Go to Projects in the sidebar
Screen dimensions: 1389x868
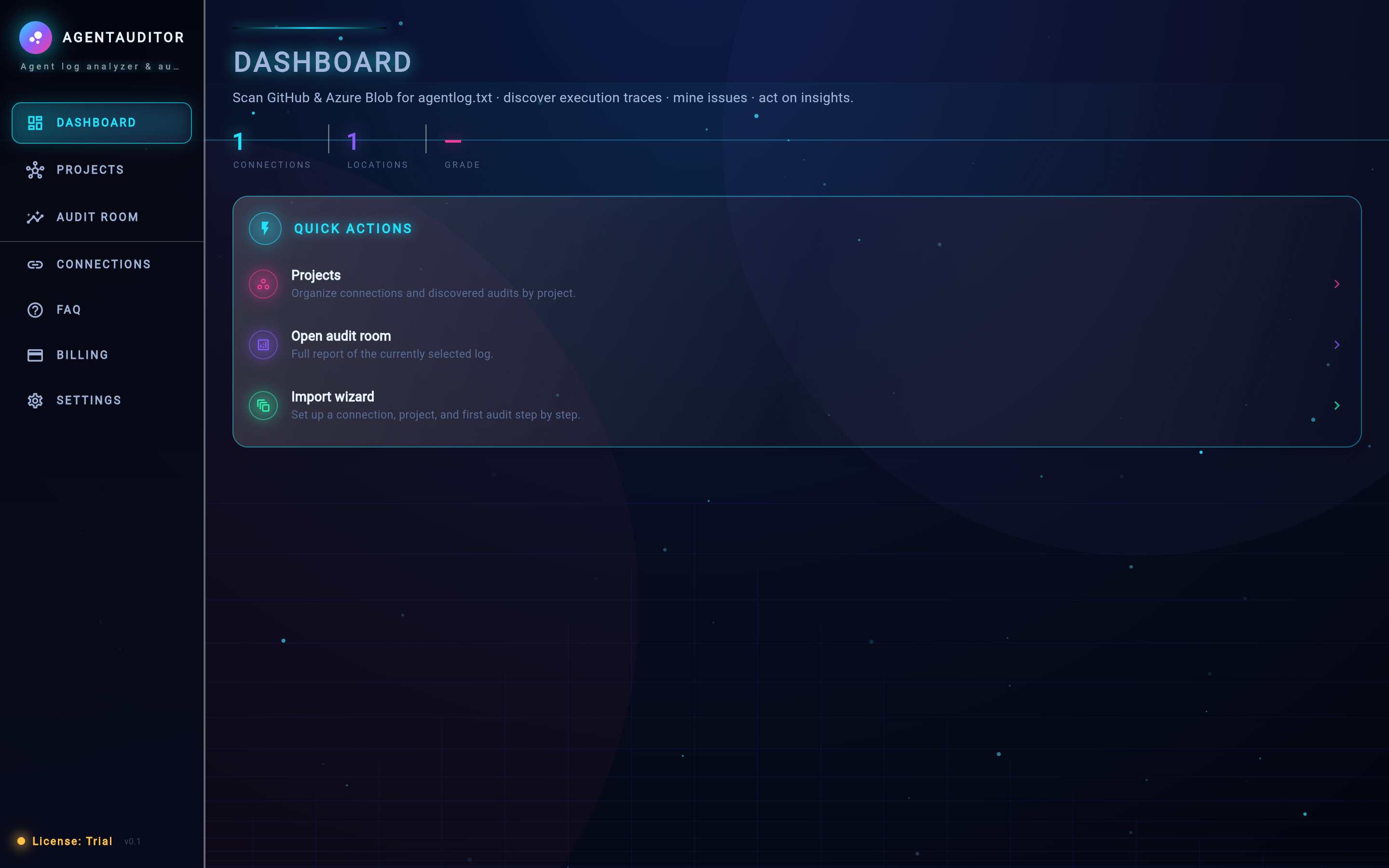[x=102, y=170]
